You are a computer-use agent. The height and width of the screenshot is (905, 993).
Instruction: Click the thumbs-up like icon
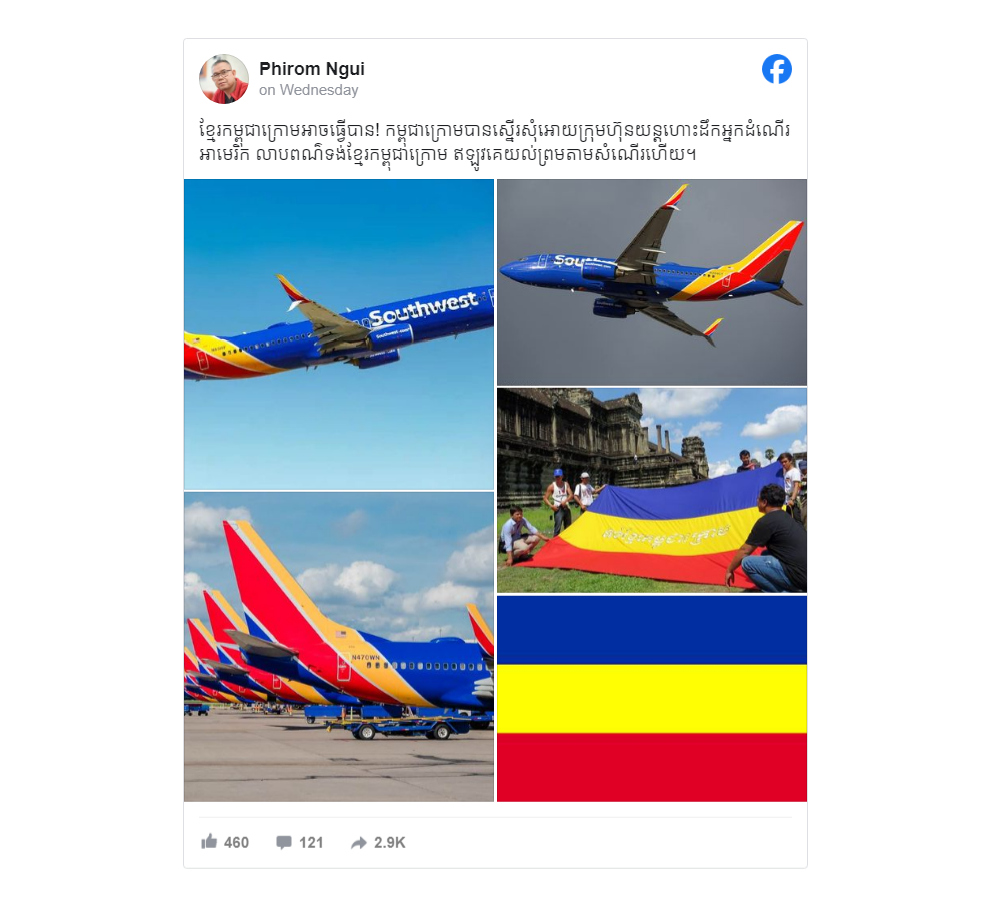209,842
